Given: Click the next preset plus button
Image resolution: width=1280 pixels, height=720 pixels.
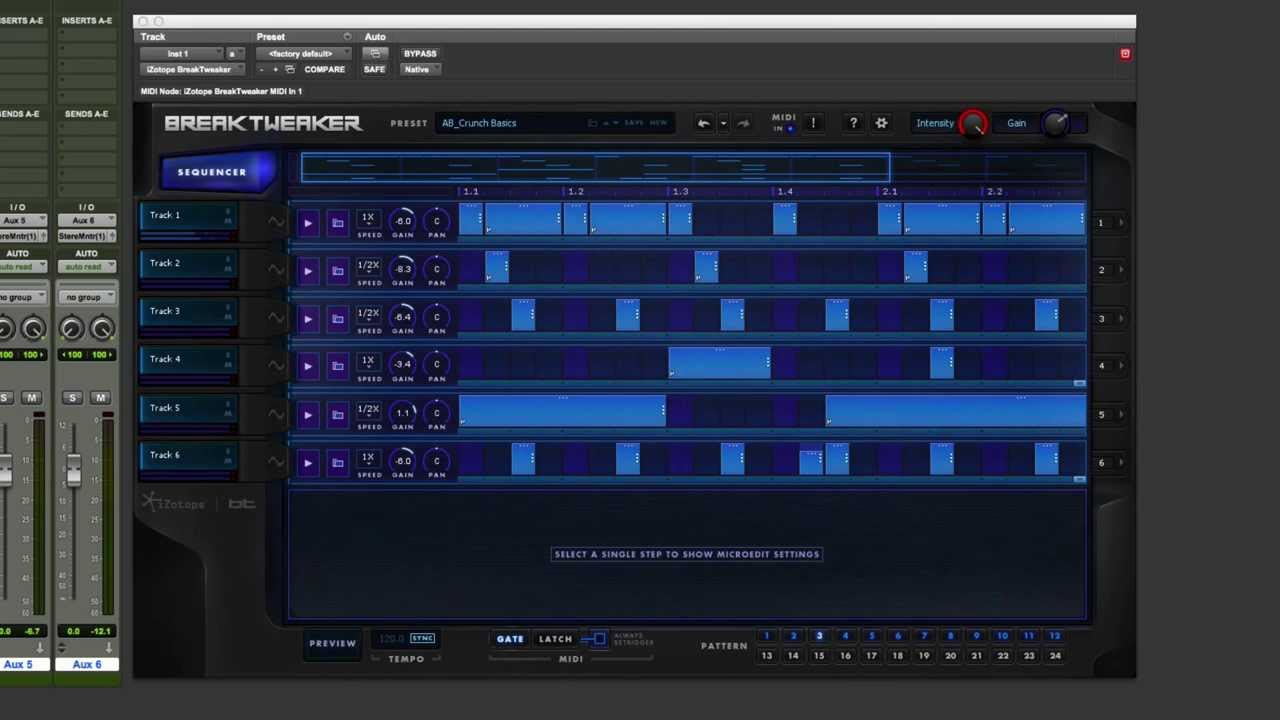Looking at the screenshot, I should click(x=275, y=70).
